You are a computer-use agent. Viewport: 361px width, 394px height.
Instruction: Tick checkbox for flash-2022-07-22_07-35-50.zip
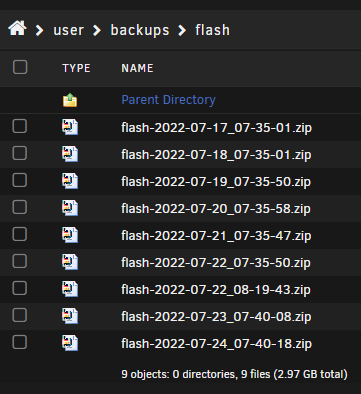pos(19,261)
